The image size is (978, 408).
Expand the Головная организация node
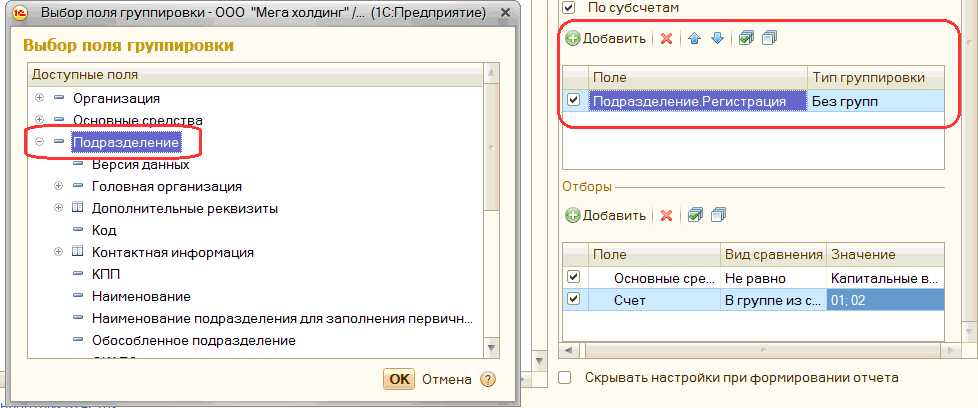tap(59, 186)
